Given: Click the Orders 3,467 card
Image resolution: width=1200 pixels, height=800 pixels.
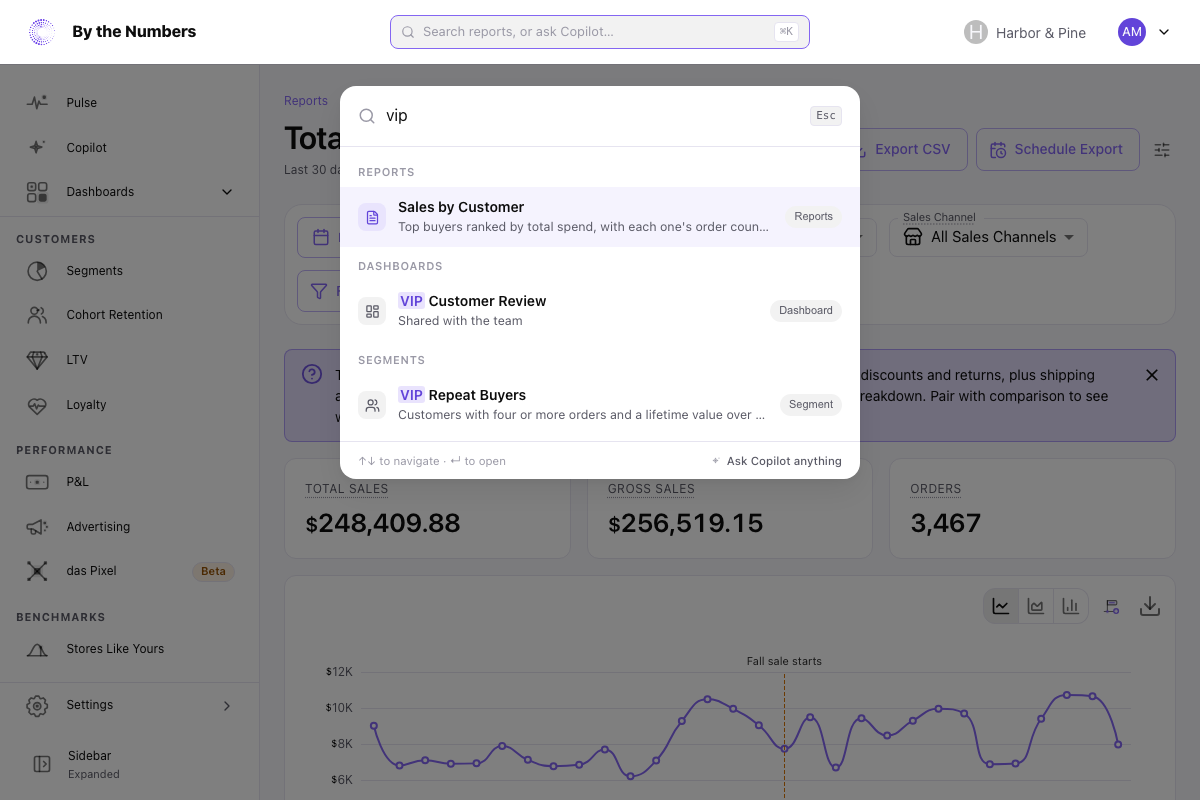Looking at the screenshot, I should pyautogui.click(x=1032, y=509).
